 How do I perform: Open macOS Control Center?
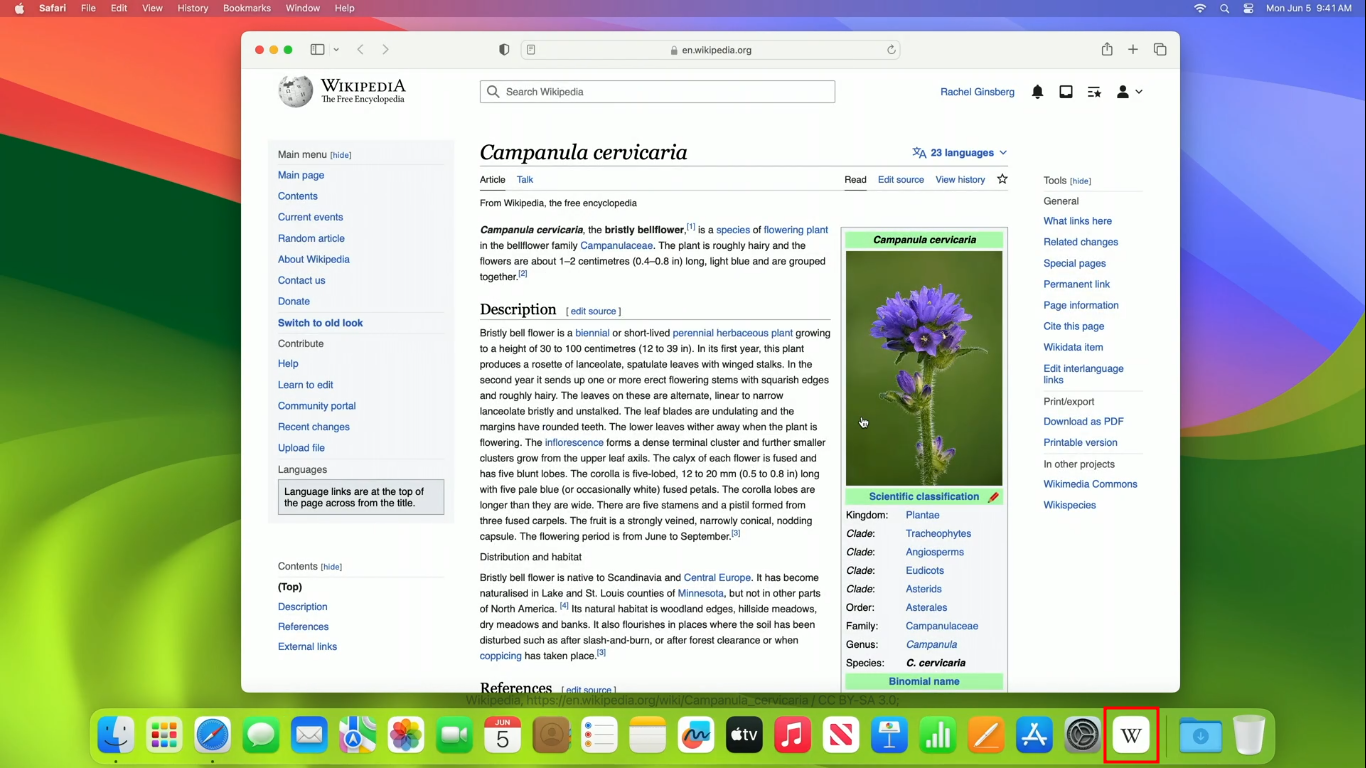1248,8
